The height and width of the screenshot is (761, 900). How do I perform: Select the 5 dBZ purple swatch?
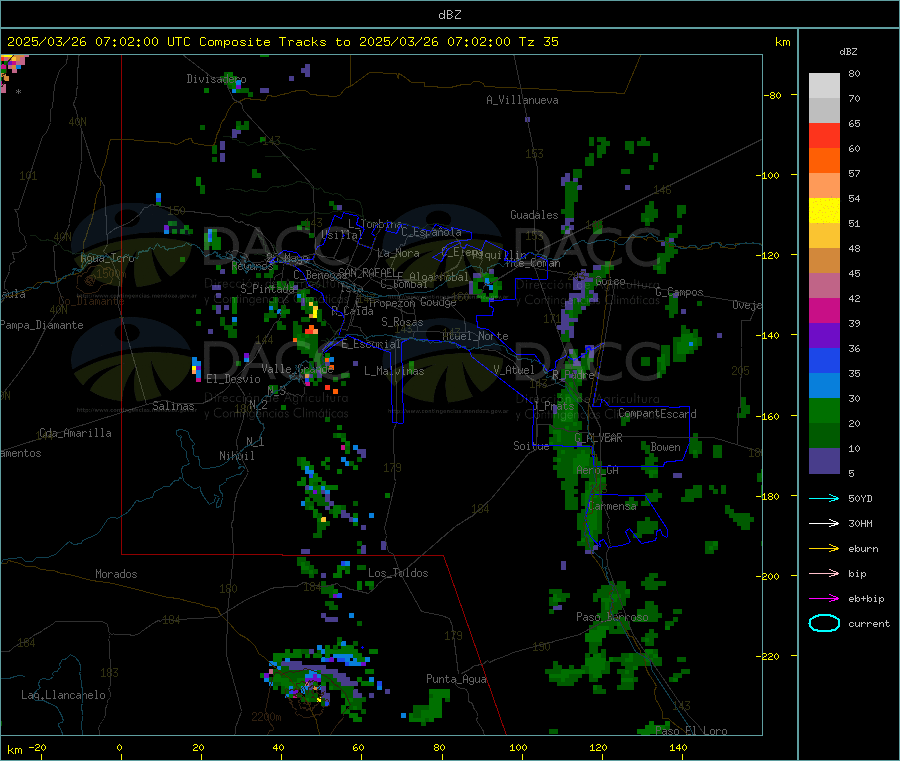(x=824, y=461)
